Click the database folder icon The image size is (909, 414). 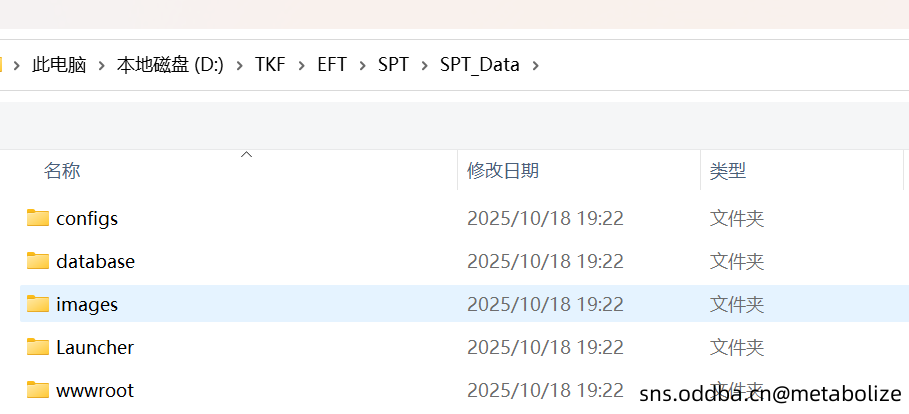click(x=38, y=261)
